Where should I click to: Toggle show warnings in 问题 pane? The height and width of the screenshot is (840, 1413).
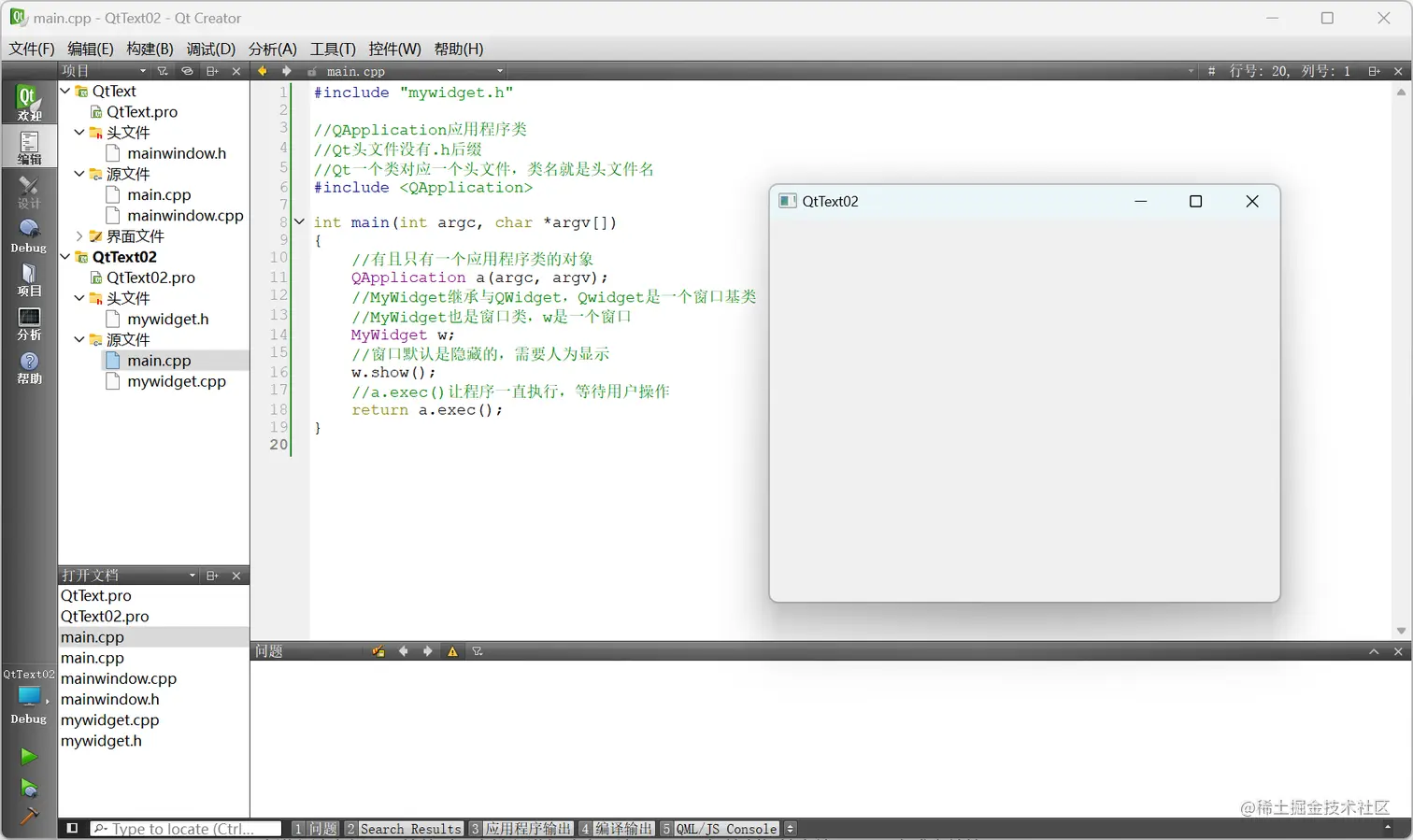click(453, 651)
